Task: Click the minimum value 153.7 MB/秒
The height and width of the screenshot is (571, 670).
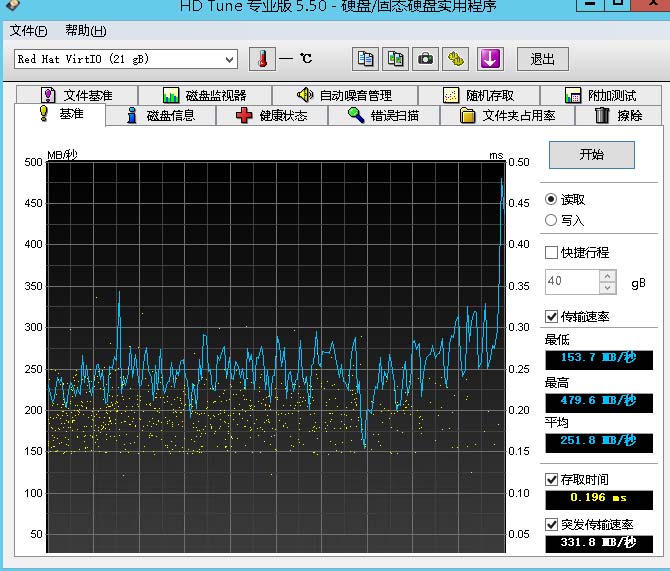Action: coord(599,360)
